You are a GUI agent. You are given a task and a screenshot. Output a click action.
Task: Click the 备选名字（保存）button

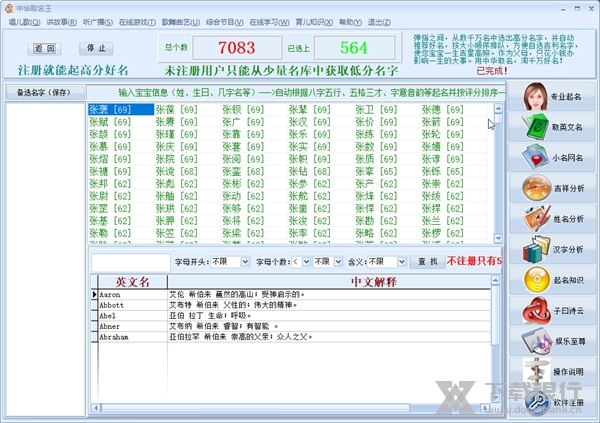tap(44, 92)
